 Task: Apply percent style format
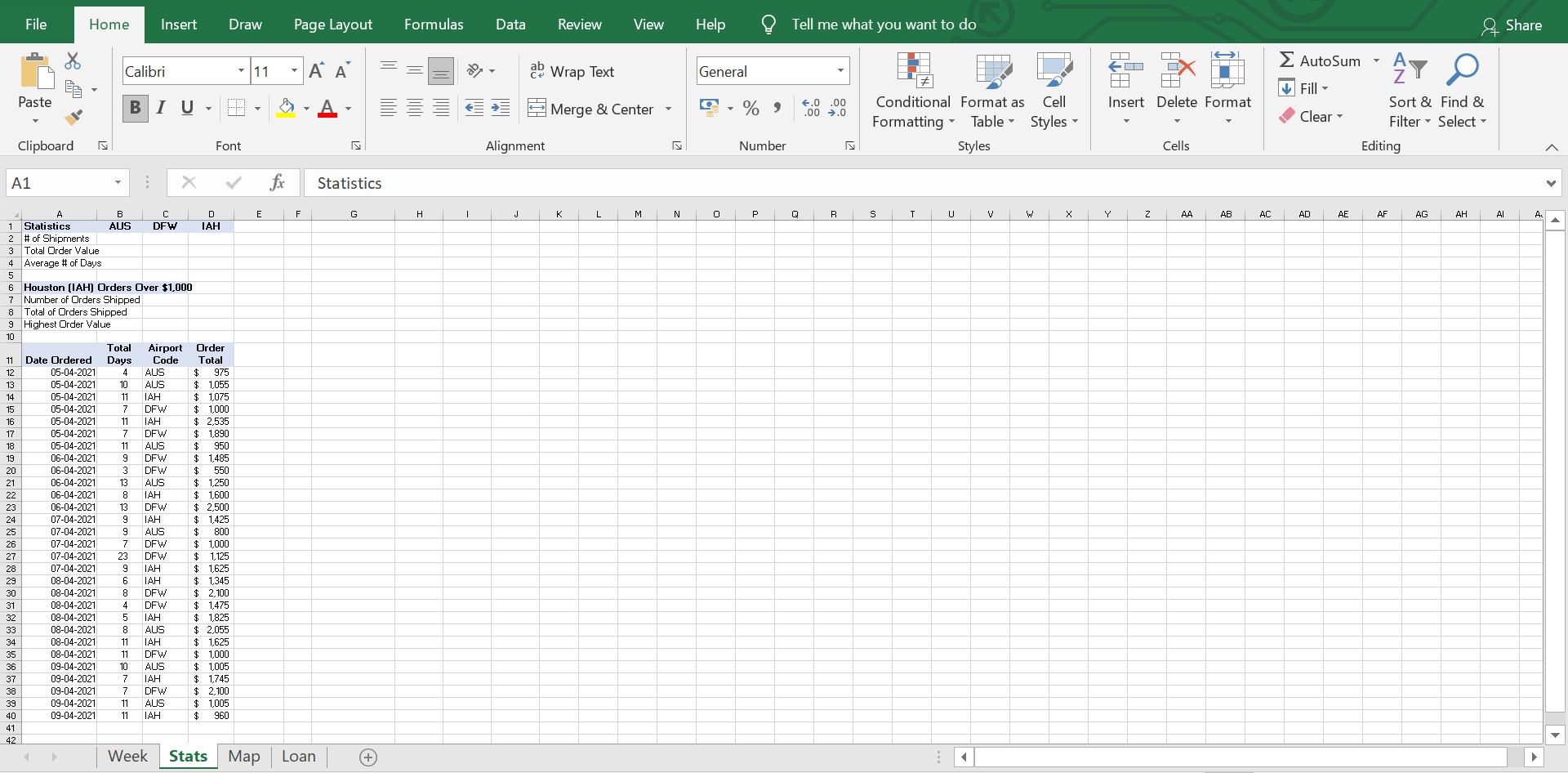pos(751,108)
